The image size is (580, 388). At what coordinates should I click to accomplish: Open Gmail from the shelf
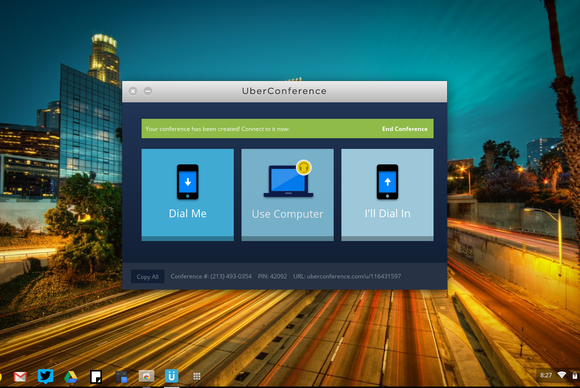click(20, 377)
